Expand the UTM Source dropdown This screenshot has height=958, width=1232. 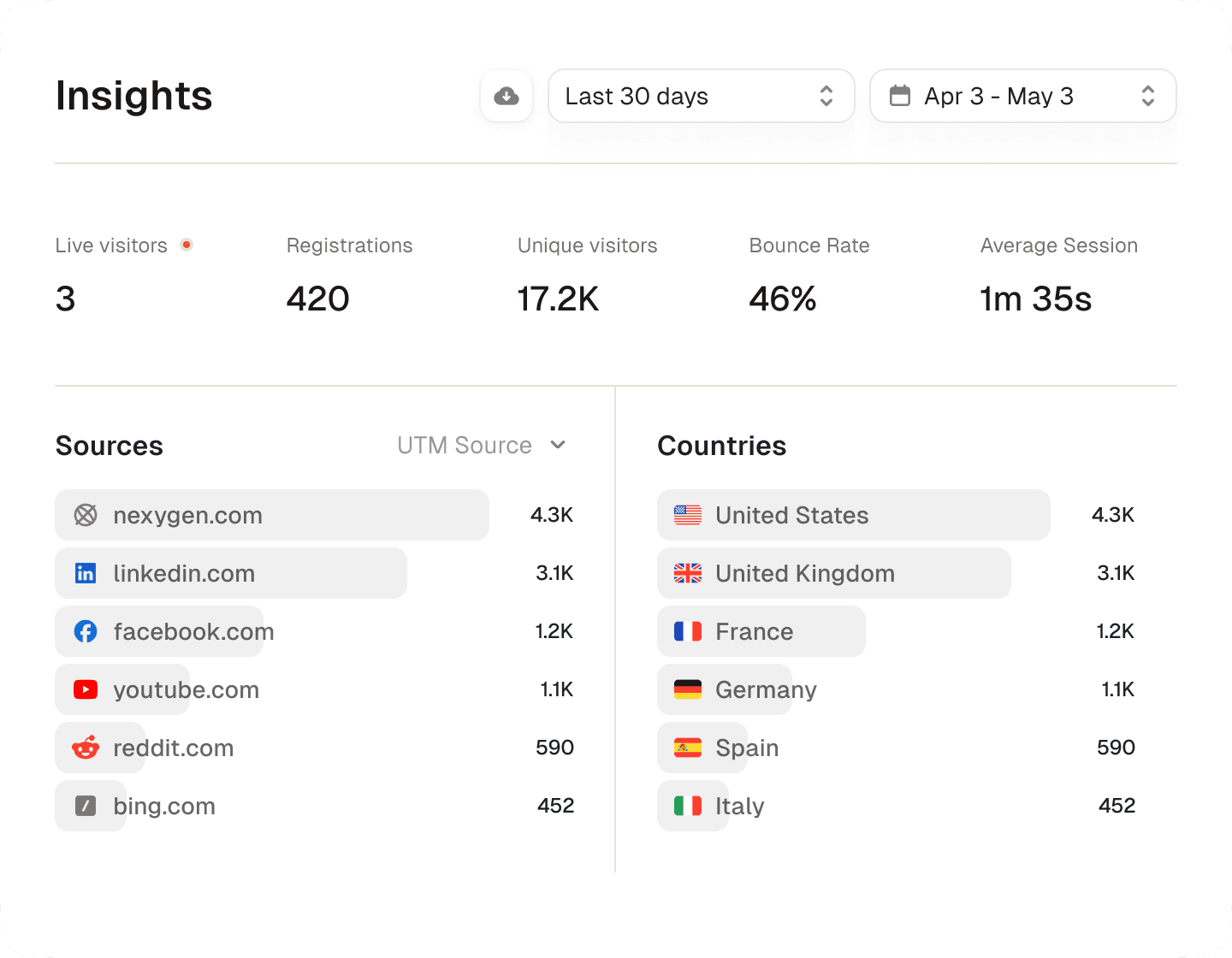tap(482, 445)
